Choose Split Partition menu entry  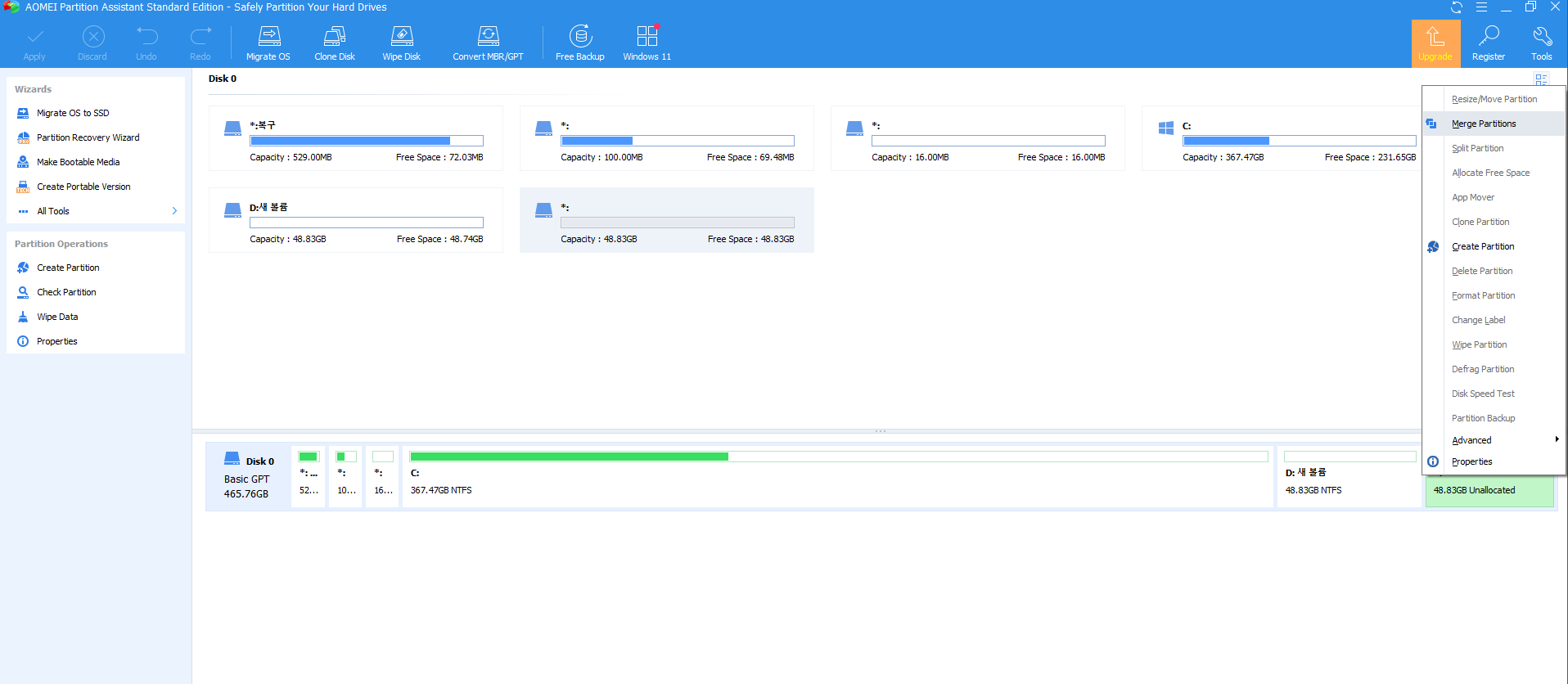[x=1494, y=148]
